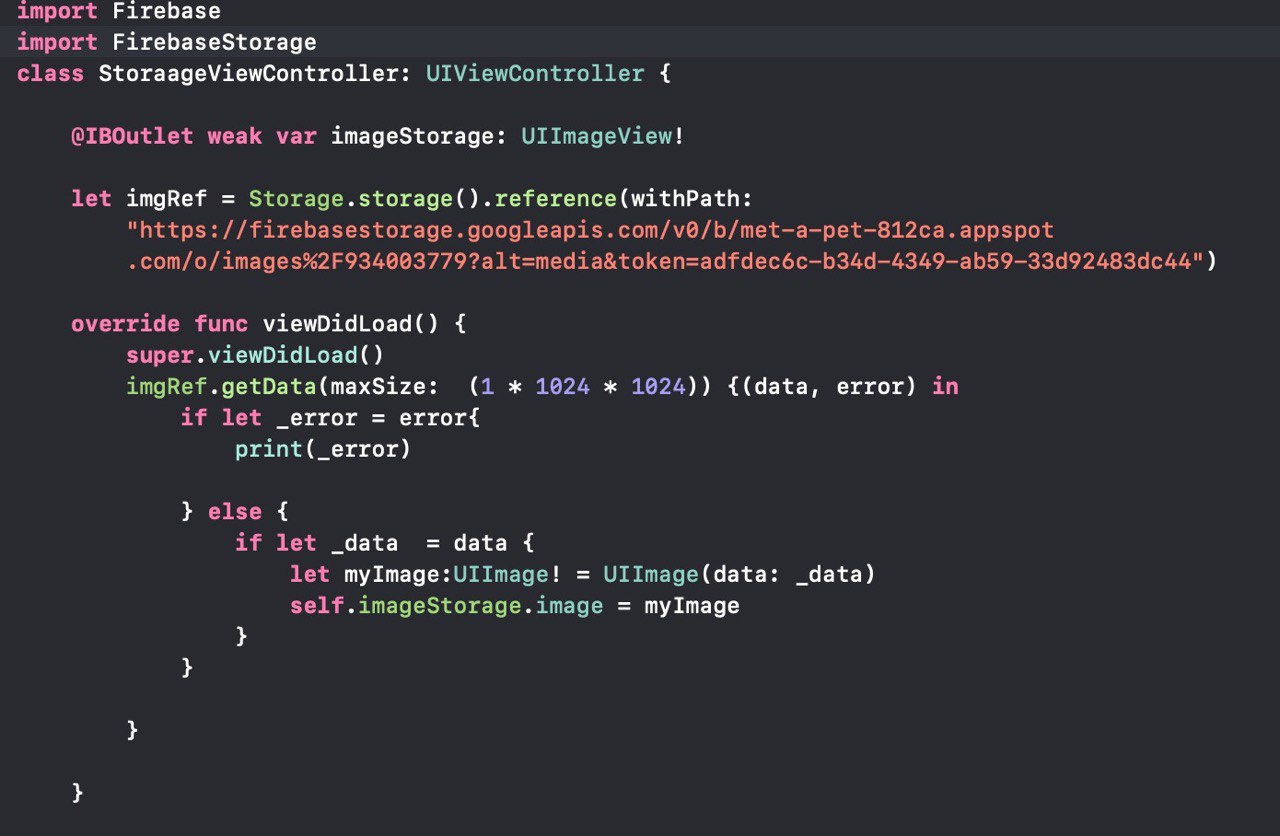This screenshot has height=836, width=1280.
Task: Click the firebasestorage.googleapis.com URL string line
Action: pyautogui.click(x=590, y=230)
